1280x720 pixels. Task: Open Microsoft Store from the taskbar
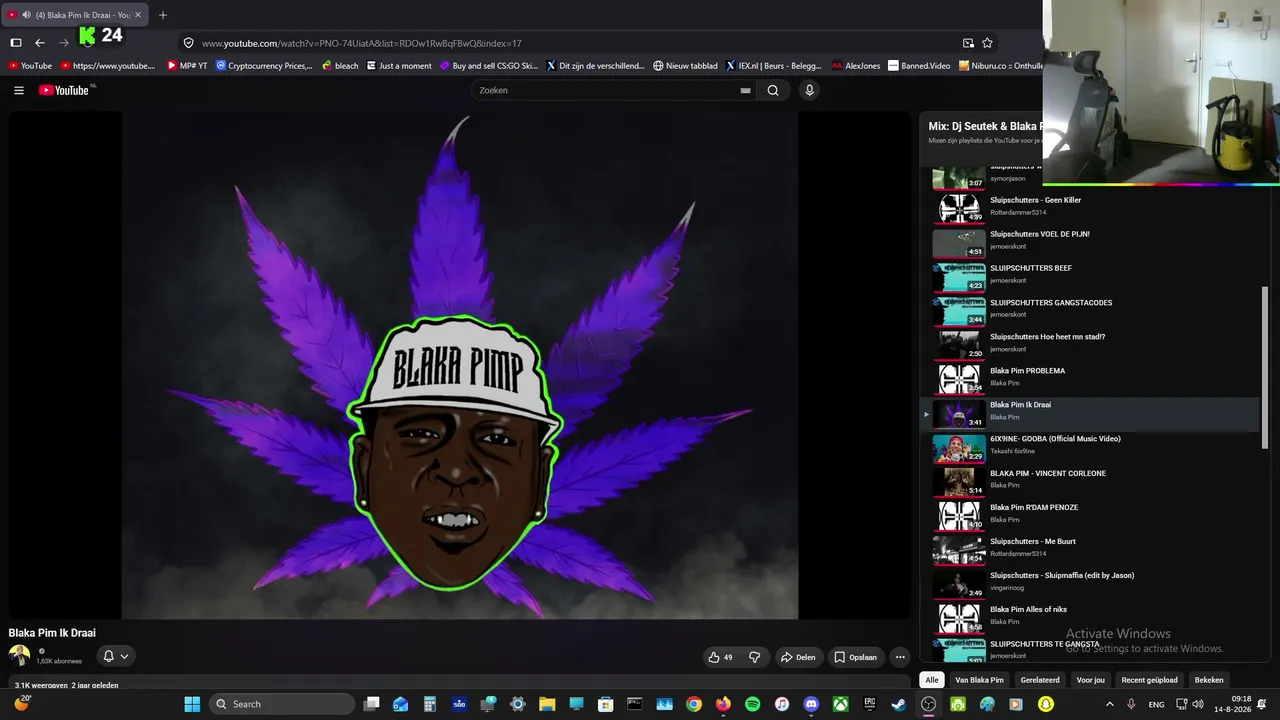click(x=605, y=704)
